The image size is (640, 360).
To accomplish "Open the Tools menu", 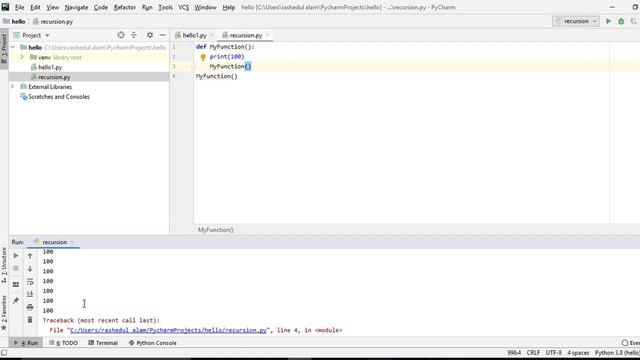I will coord(165,7).
